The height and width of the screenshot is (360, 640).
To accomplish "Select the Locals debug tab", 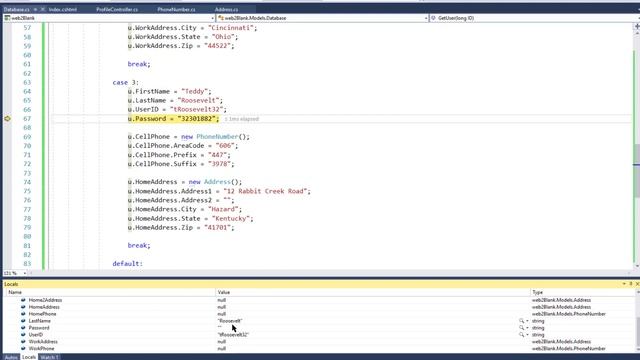I will point(29,357).
